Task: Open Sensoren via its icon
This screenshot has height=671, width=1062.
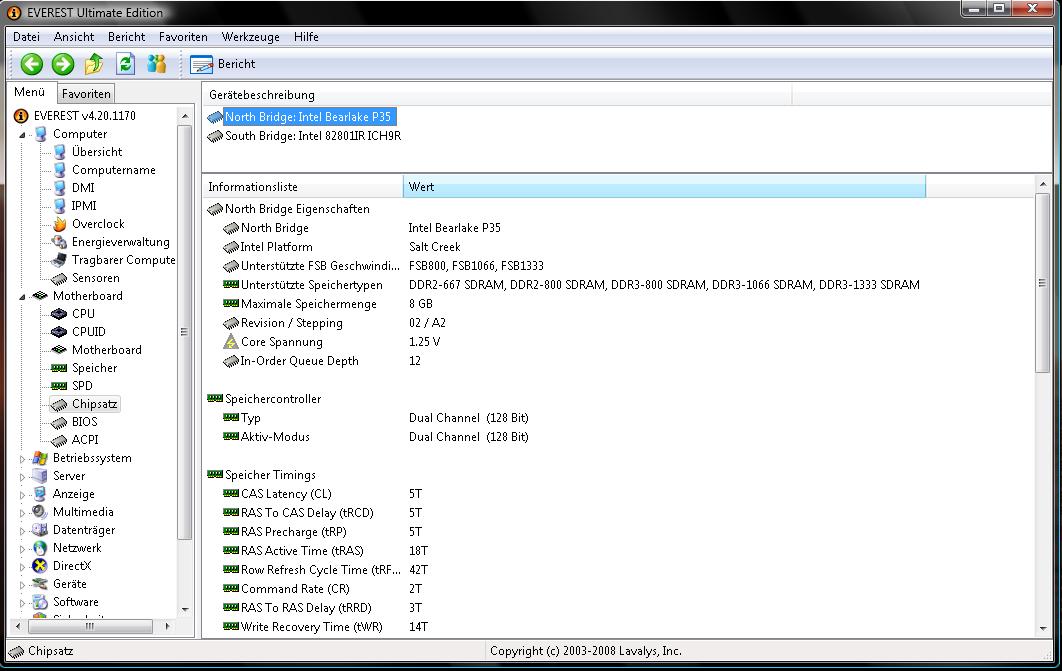Action: (x=60, y=278)
